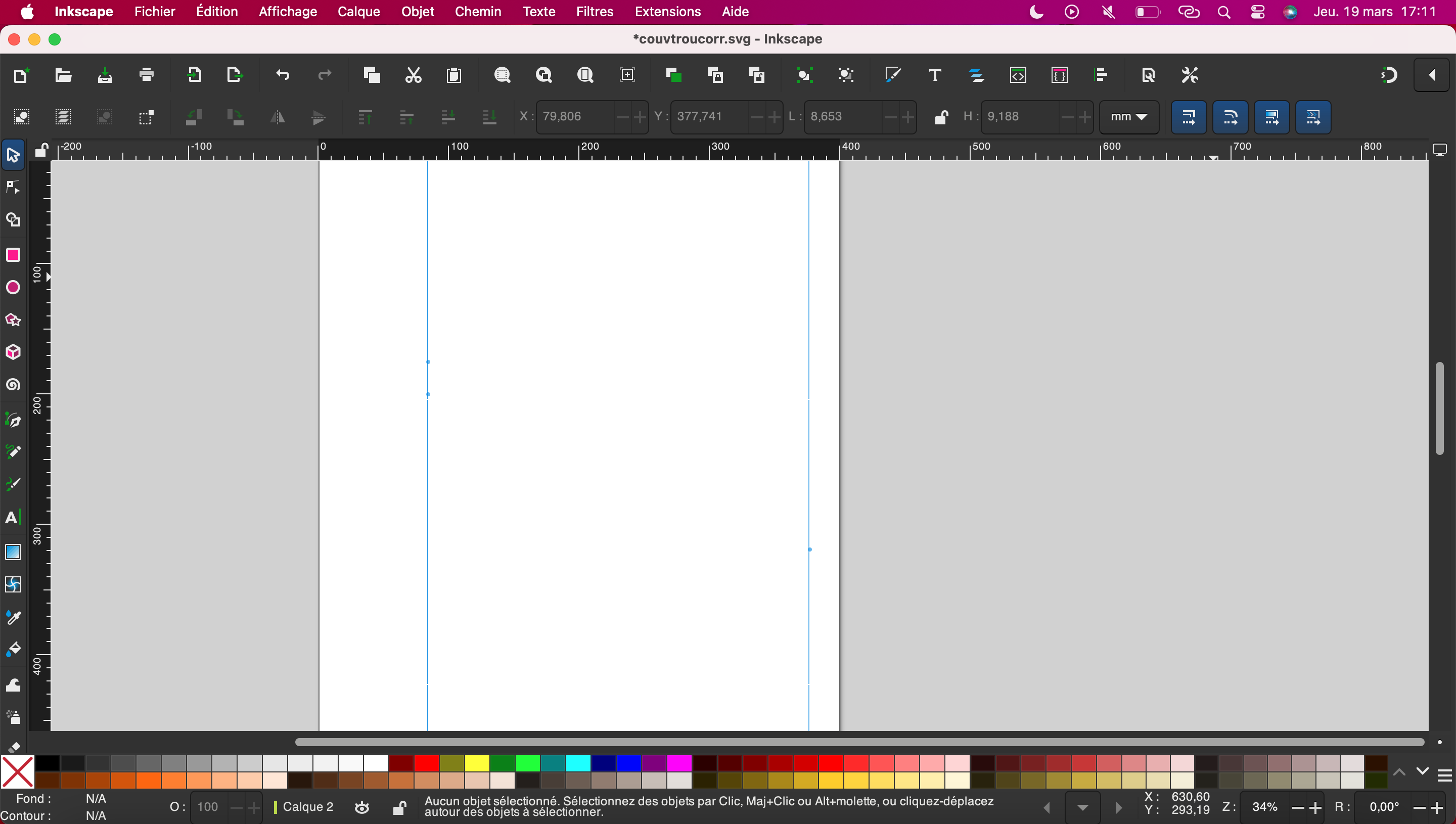Open the Layers dialog
The width and height of the screenshot is (1456, 824).
coord(976,75)
